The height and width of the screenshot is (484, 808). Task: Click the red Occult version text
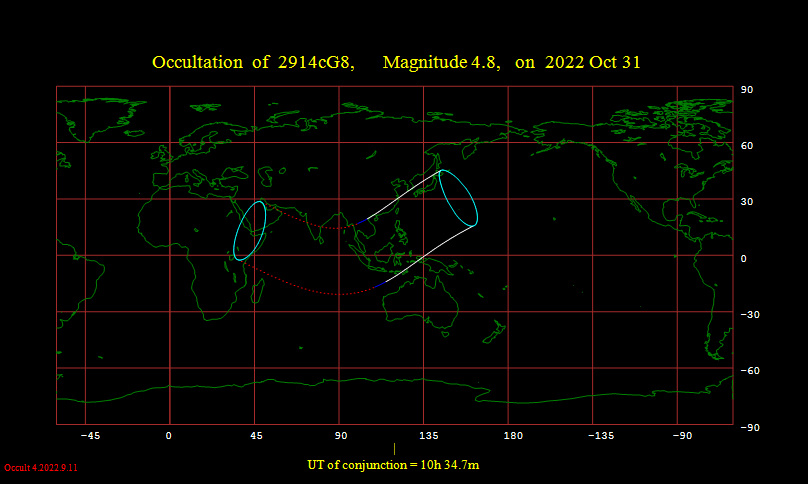point(41,467)
